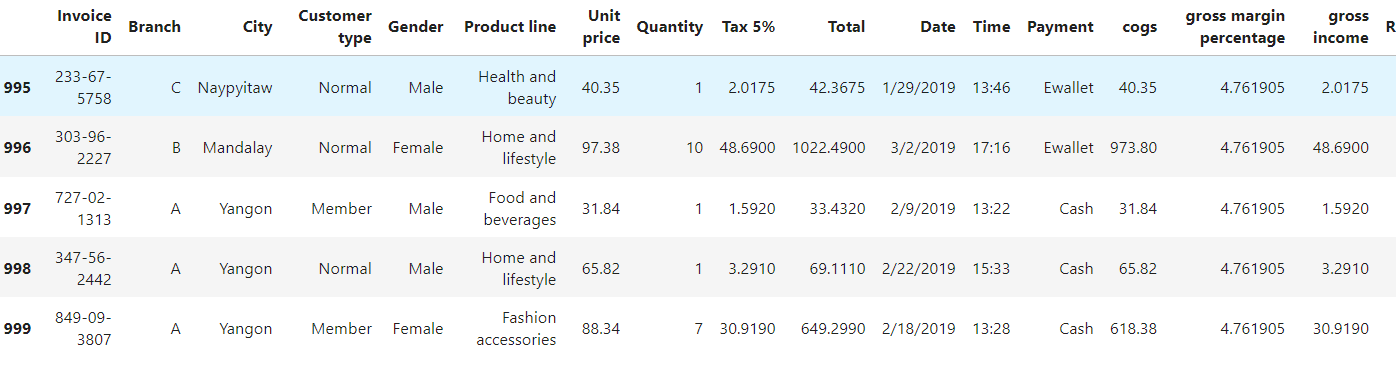
Task: Click the date 2/9/2019
Action: click(923, 208)
